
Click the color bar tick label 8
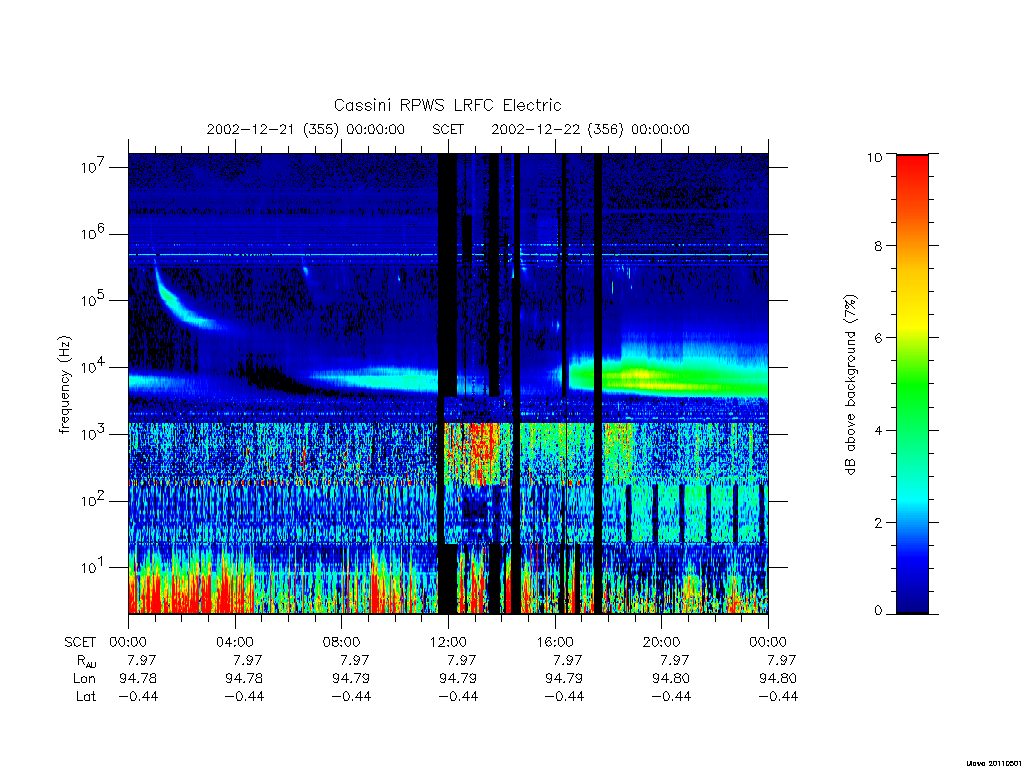[x=877, y=246]
